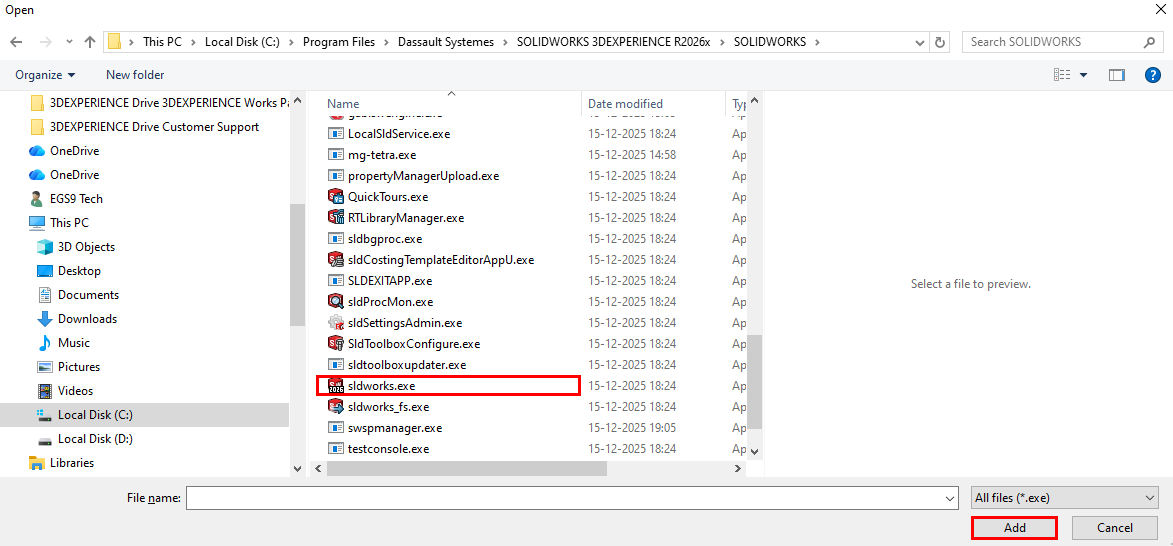
Task: Open the recent locations dropdown arrow
Action: pos(70,42)
